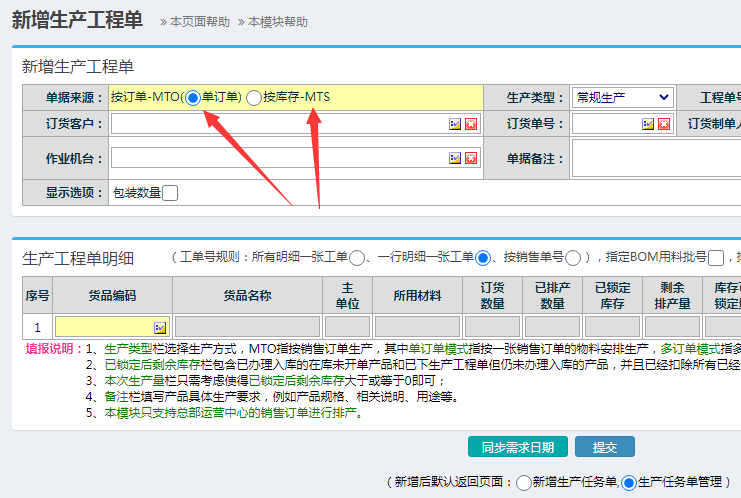This screenshot has height=498, width=741.
Task: Click 同步需求日期 button
Action: (517, 447)
